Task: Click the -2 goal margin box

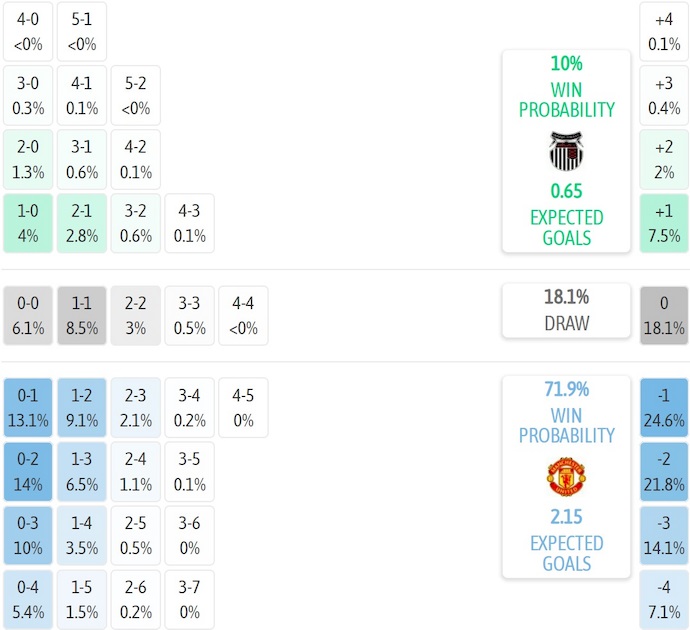Action: coord(664,471)
